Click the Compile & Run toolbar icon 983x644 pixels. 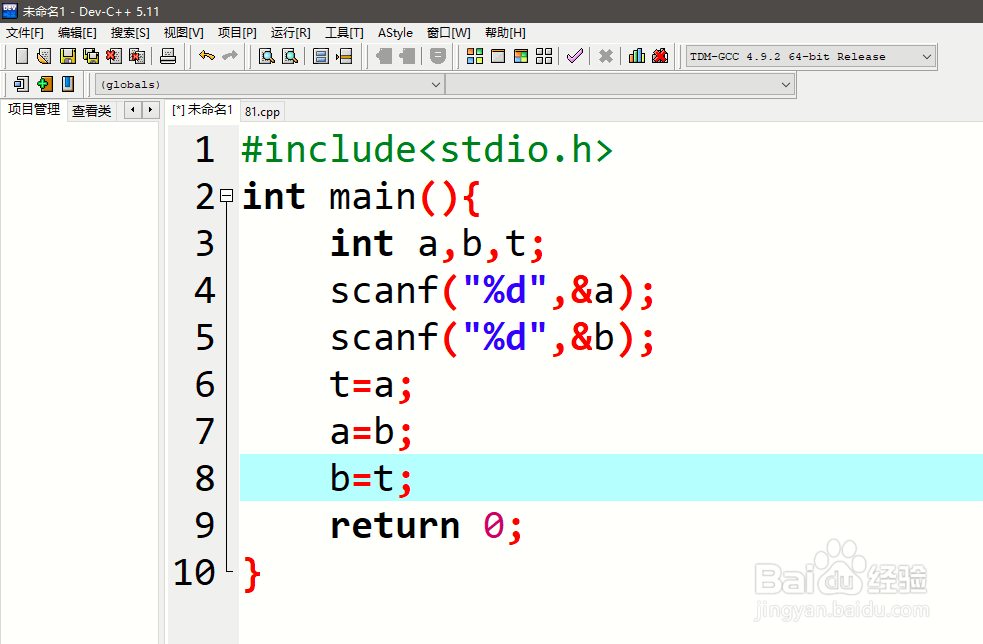click(x=521, y=56)
